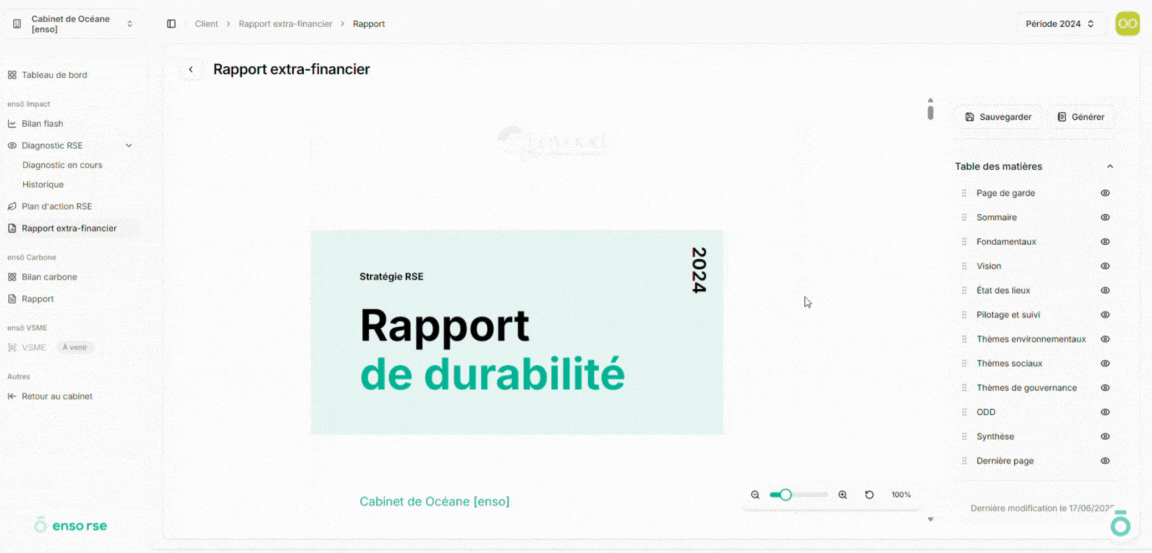
Task: Open the Période 2024 dropdown
Action: point(1061,24)
